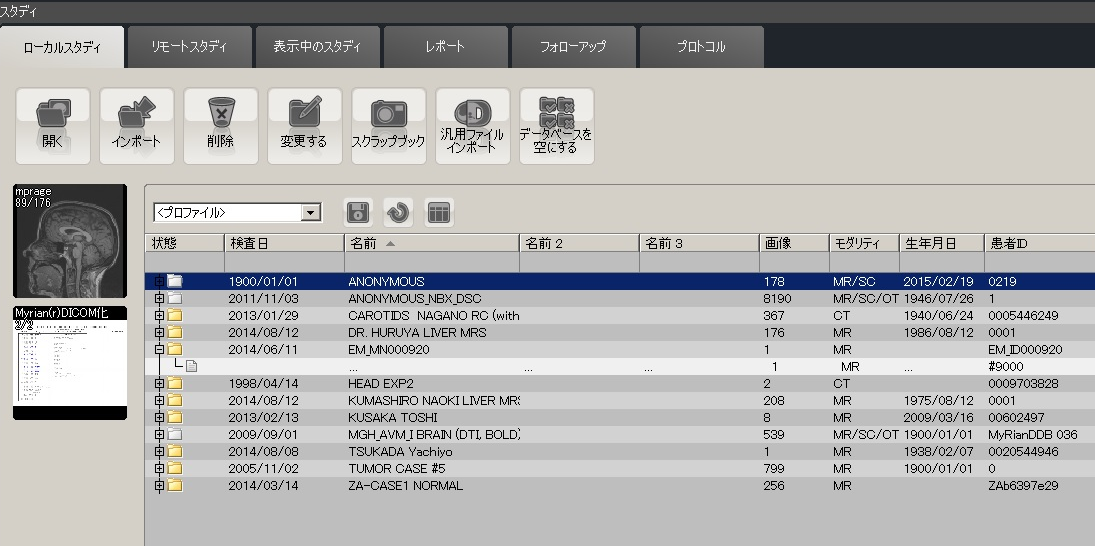1095x546 pixels.
Task: Expand the HEAD EXP2 study row
Action: pos(158,384)
